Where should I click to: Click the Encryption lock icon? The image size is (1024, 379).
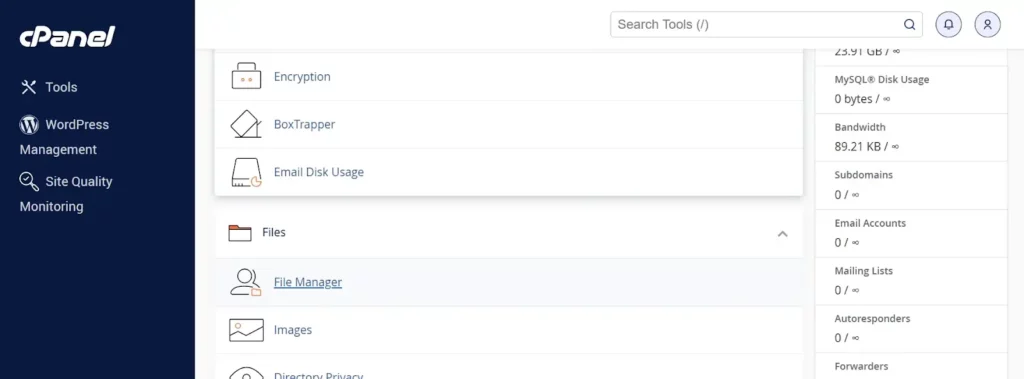pos(246,76)
